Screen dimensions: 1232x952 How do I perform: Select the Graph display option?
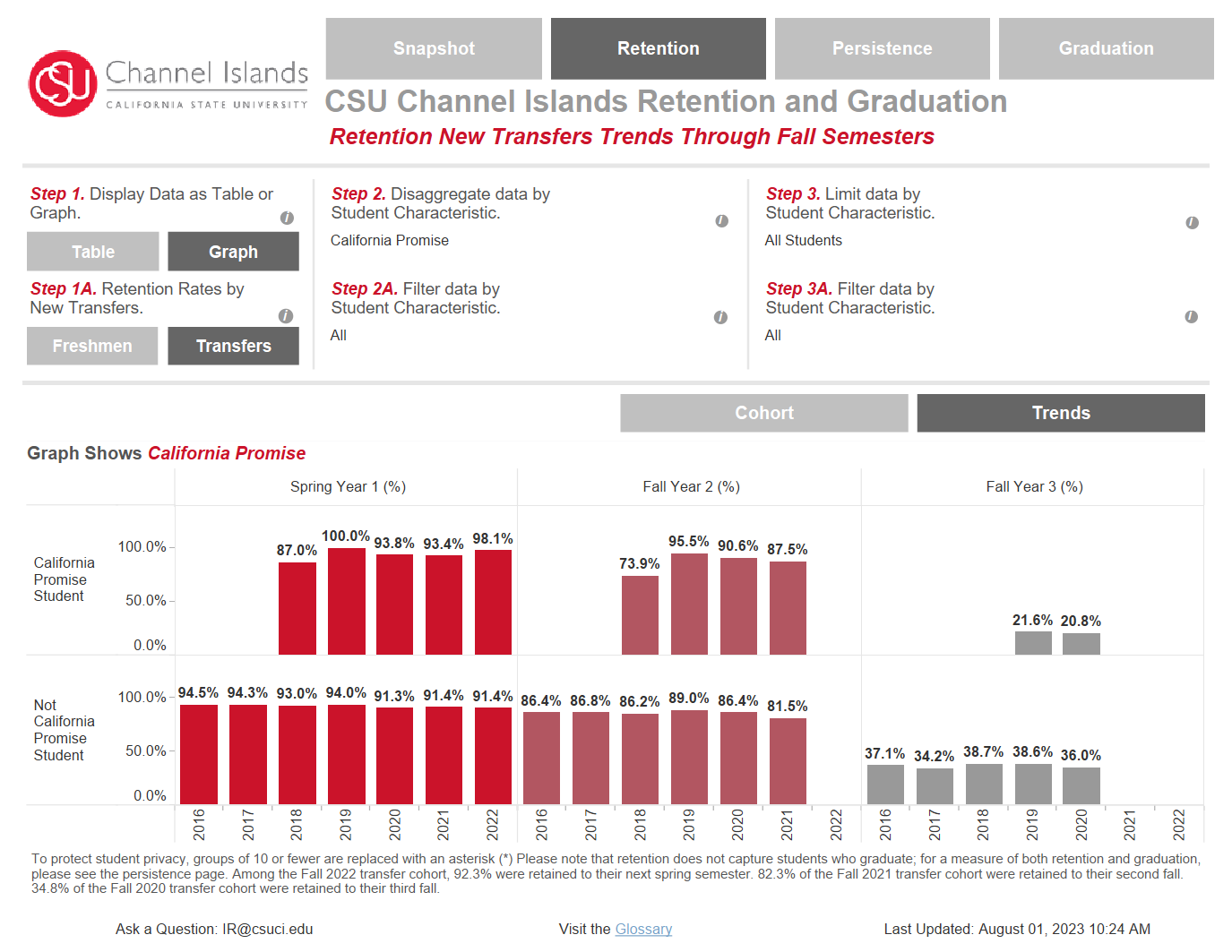pyautogui.click(x=233, y=252)
